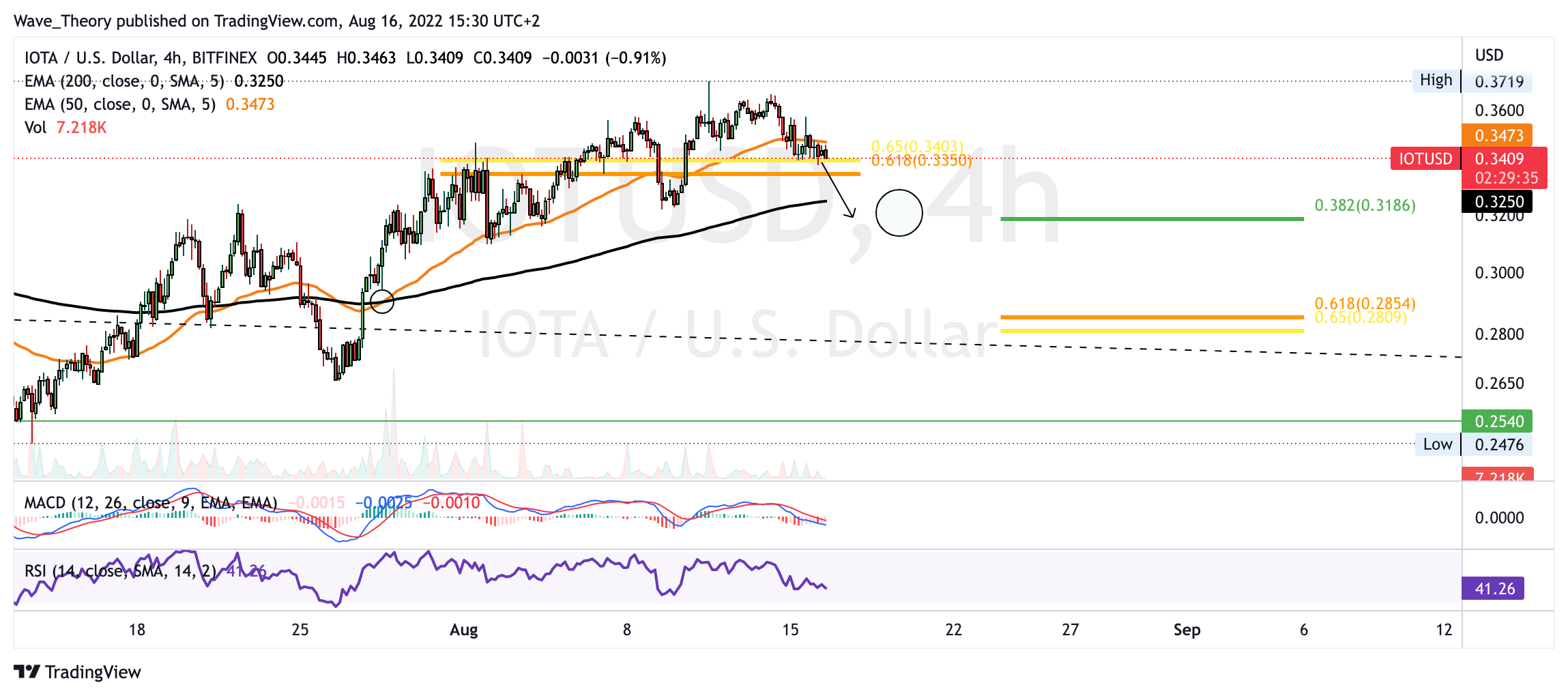Click the green 0.2540 price label

(x=1498, y=421)
